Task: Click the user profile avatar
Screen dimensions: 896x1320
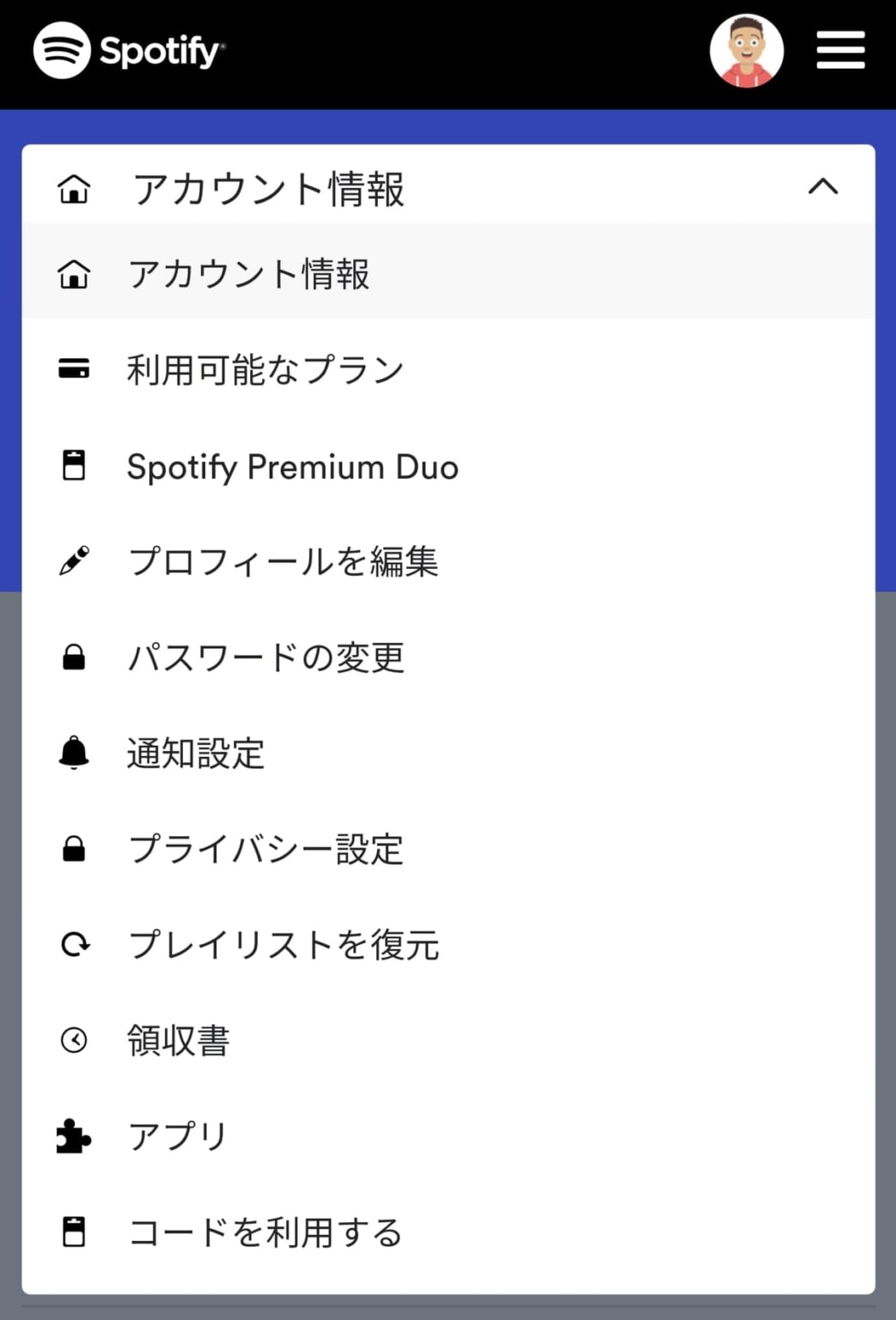Action: point(746,51)
